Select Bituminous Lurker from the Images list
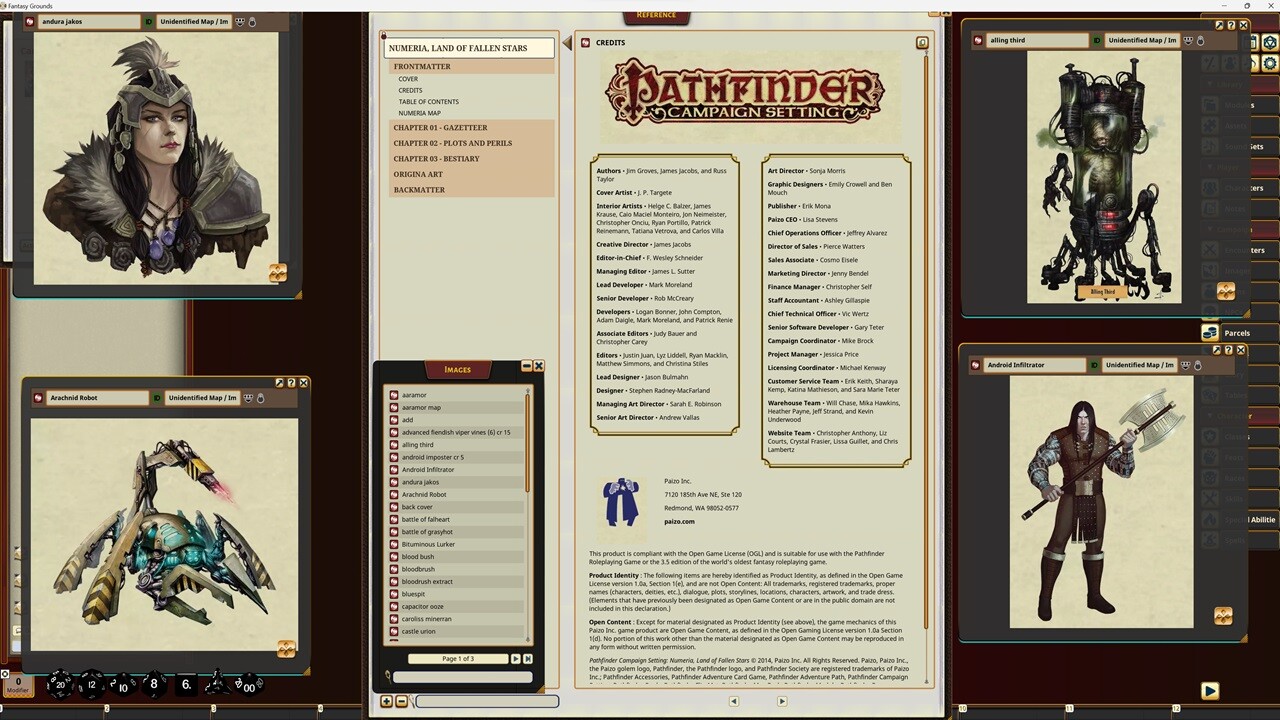Screen dimensions: 1280x720 428,543
